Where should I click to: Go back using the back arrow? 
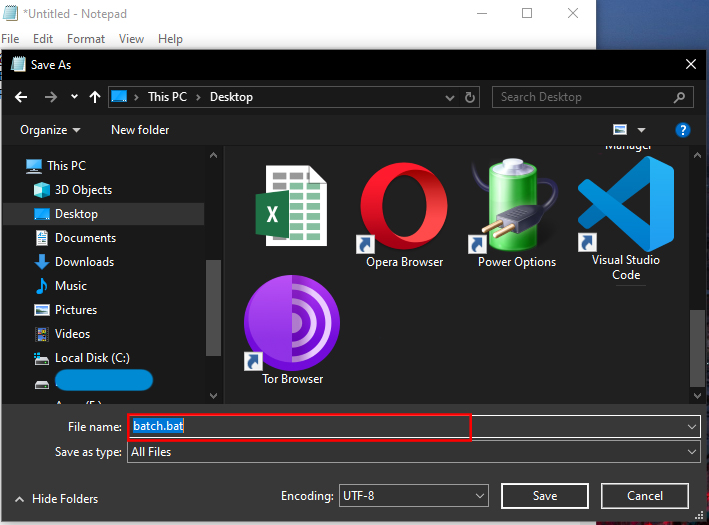[21, 97]
